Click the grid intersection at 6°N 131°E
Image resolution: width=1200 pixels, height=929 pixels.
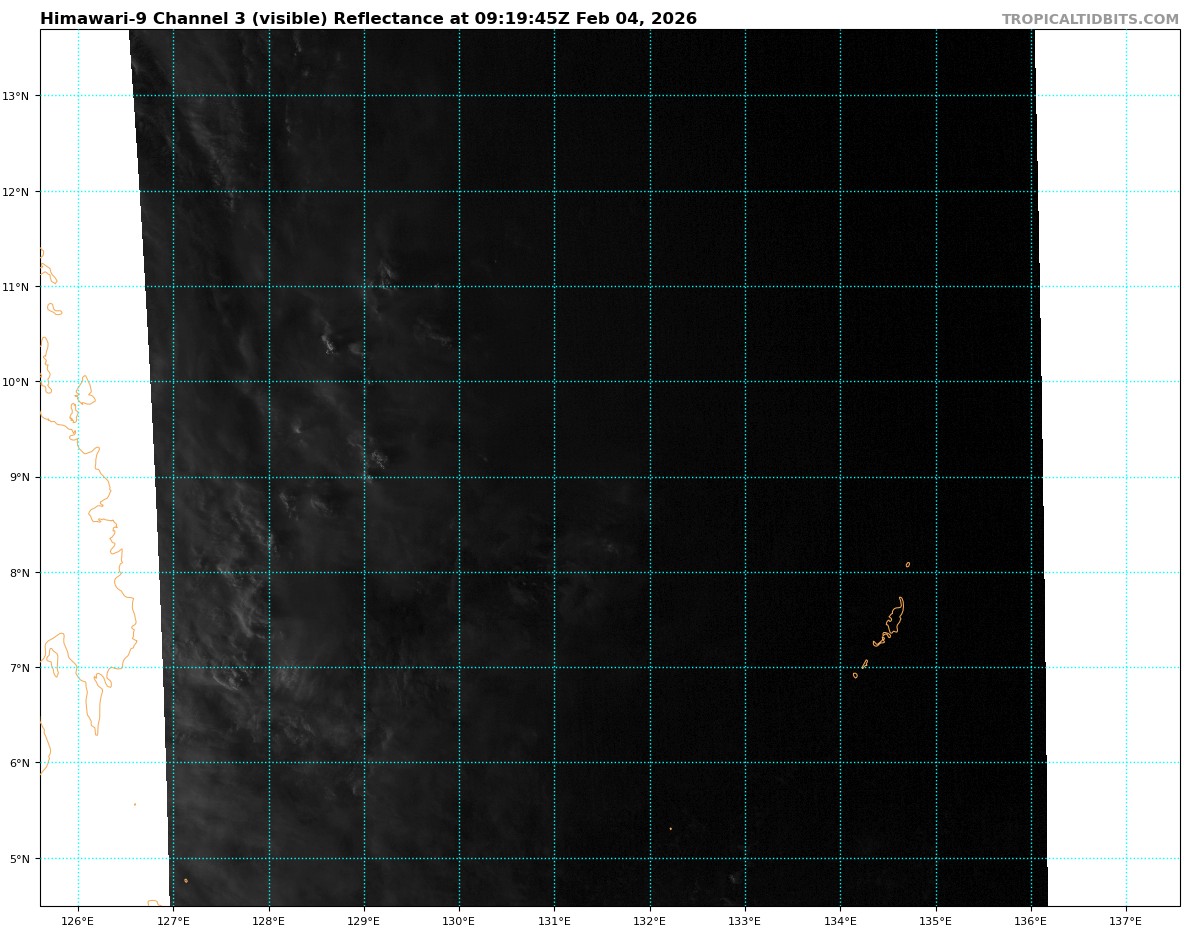(554, 763)
